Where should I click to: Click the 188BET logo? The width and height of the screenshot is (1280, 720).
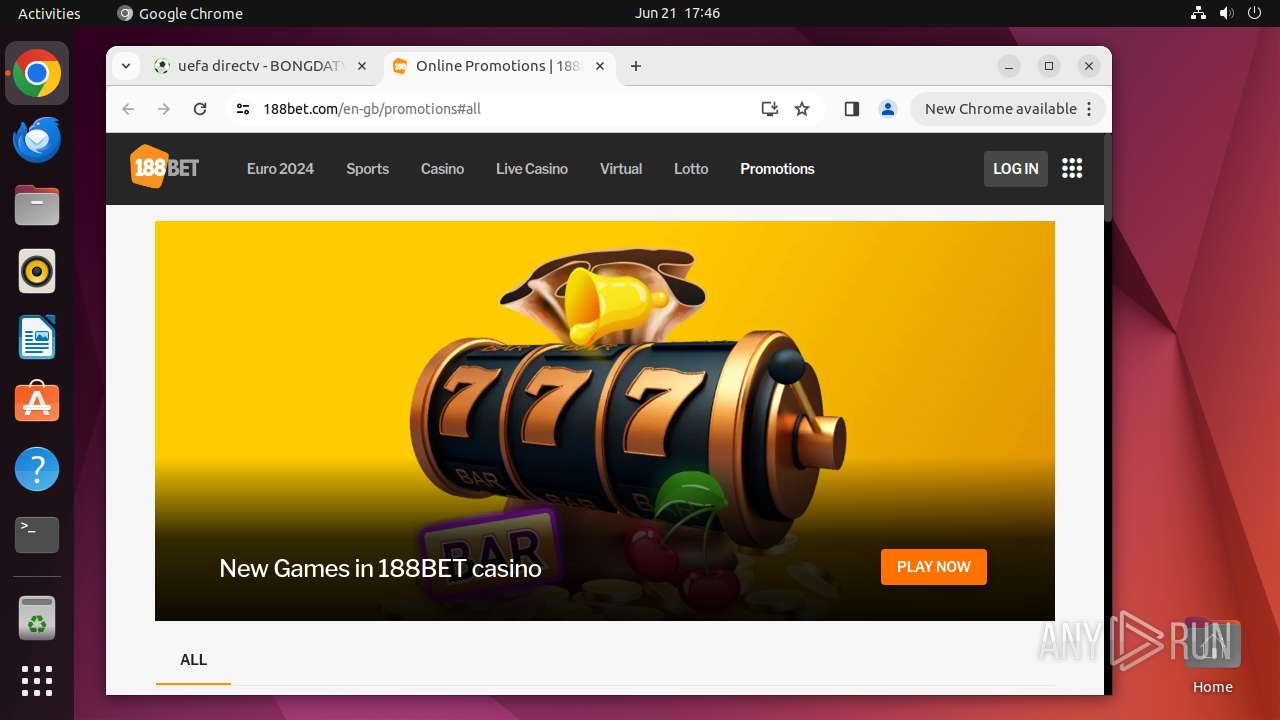pyautogui.click(x=165, y=167)
